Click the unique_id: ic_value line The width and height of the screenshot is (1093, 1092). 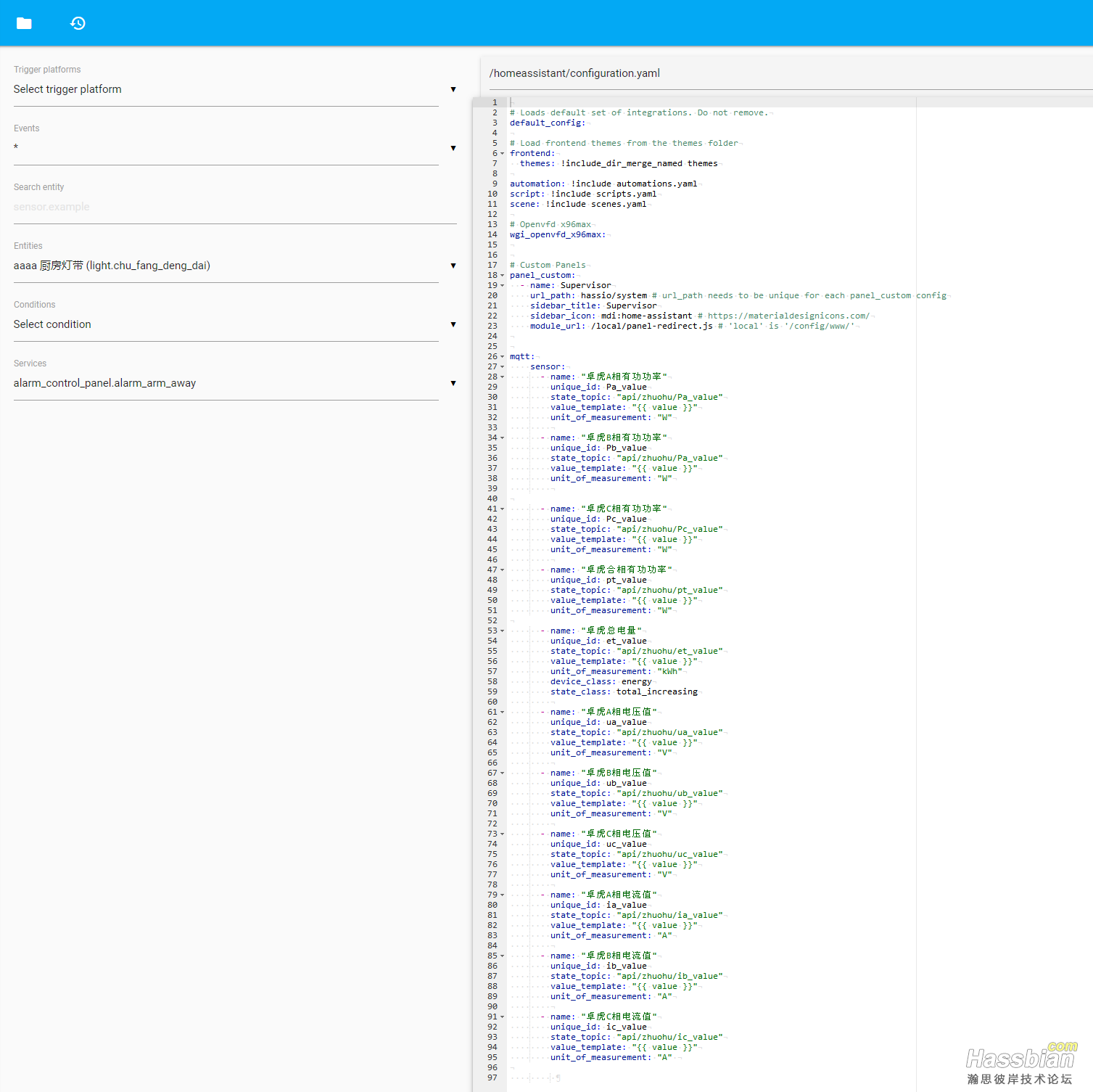click(x=598, y=1027)
